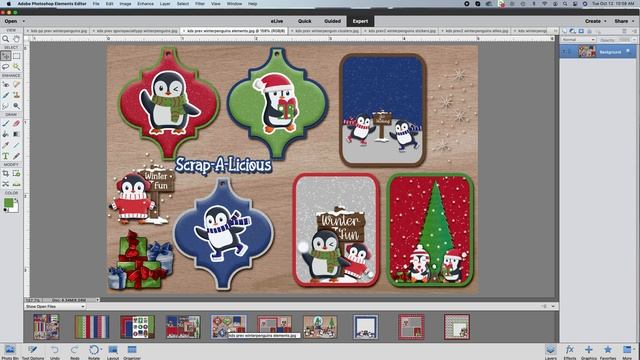Select the Gradient tool
This screenshot has height=360, width=640.
click(x=16, y=134)
